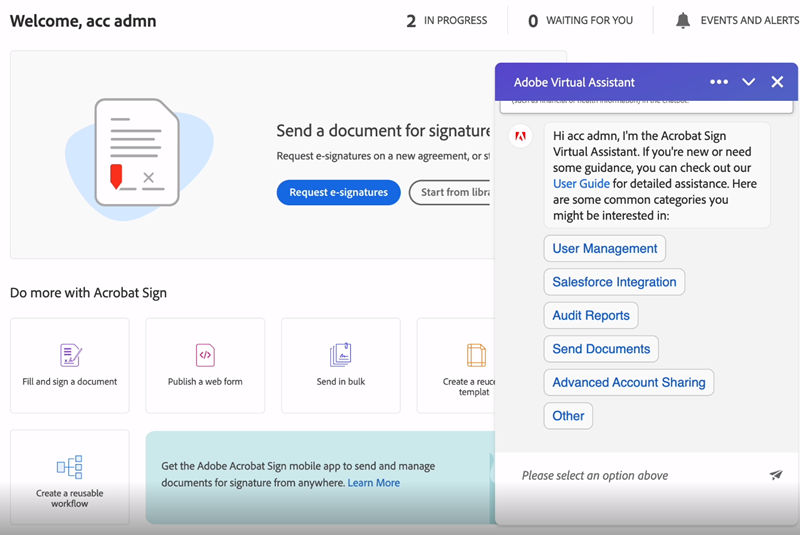Click the Send a document for signature heading
This screenshot has height=535, width=800.
383,131
